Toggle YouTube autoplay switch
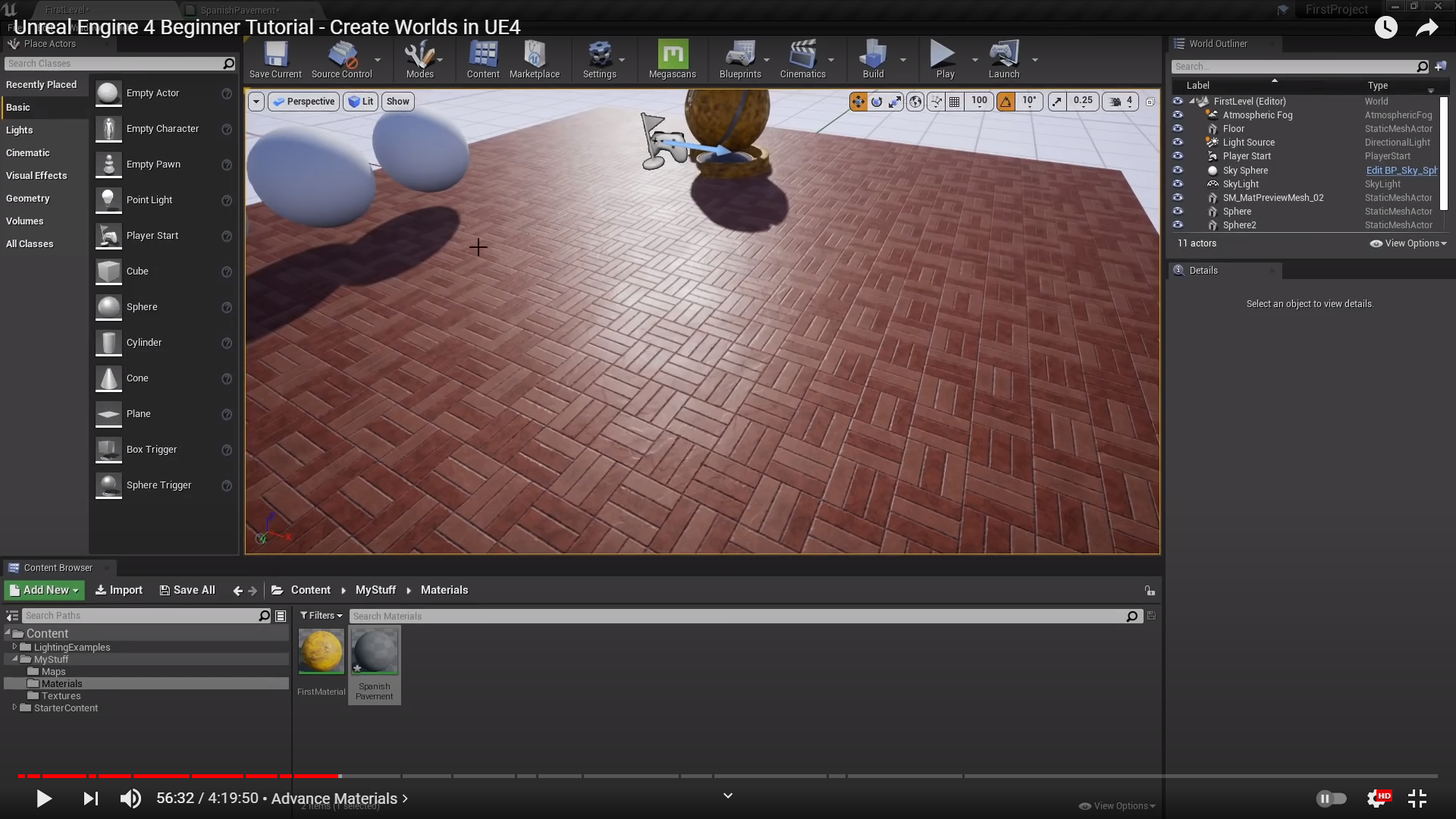 [x=1331, y=798]
